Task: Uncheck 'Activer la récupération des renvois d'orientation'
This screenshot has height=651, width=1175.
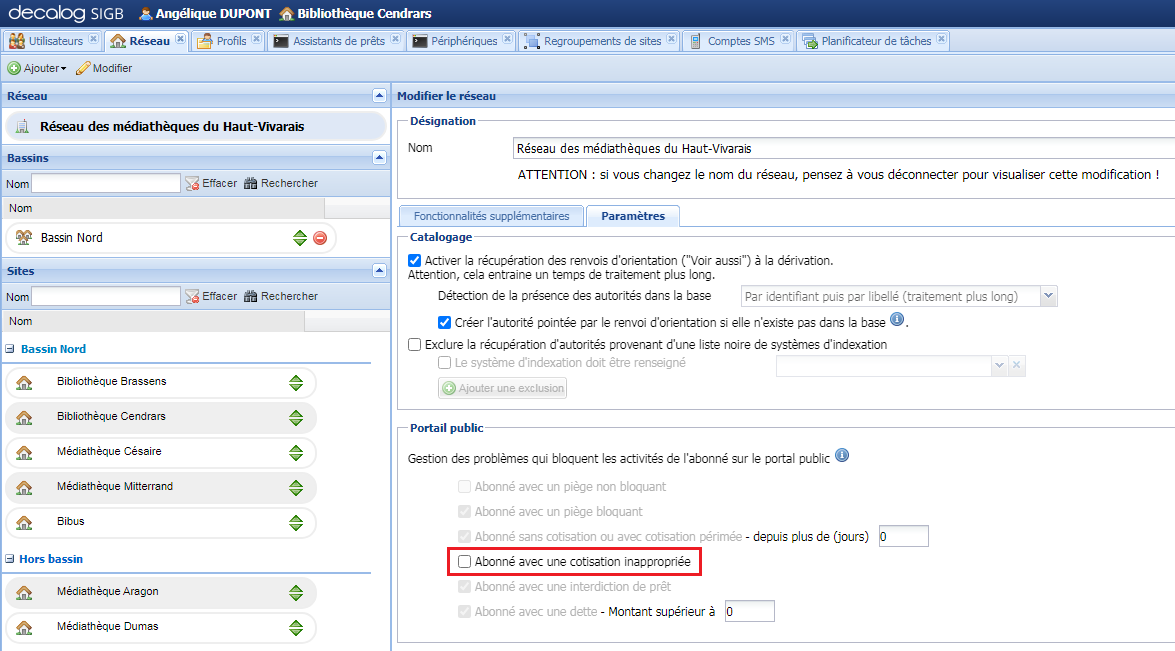Action: (x=415, y=260)
